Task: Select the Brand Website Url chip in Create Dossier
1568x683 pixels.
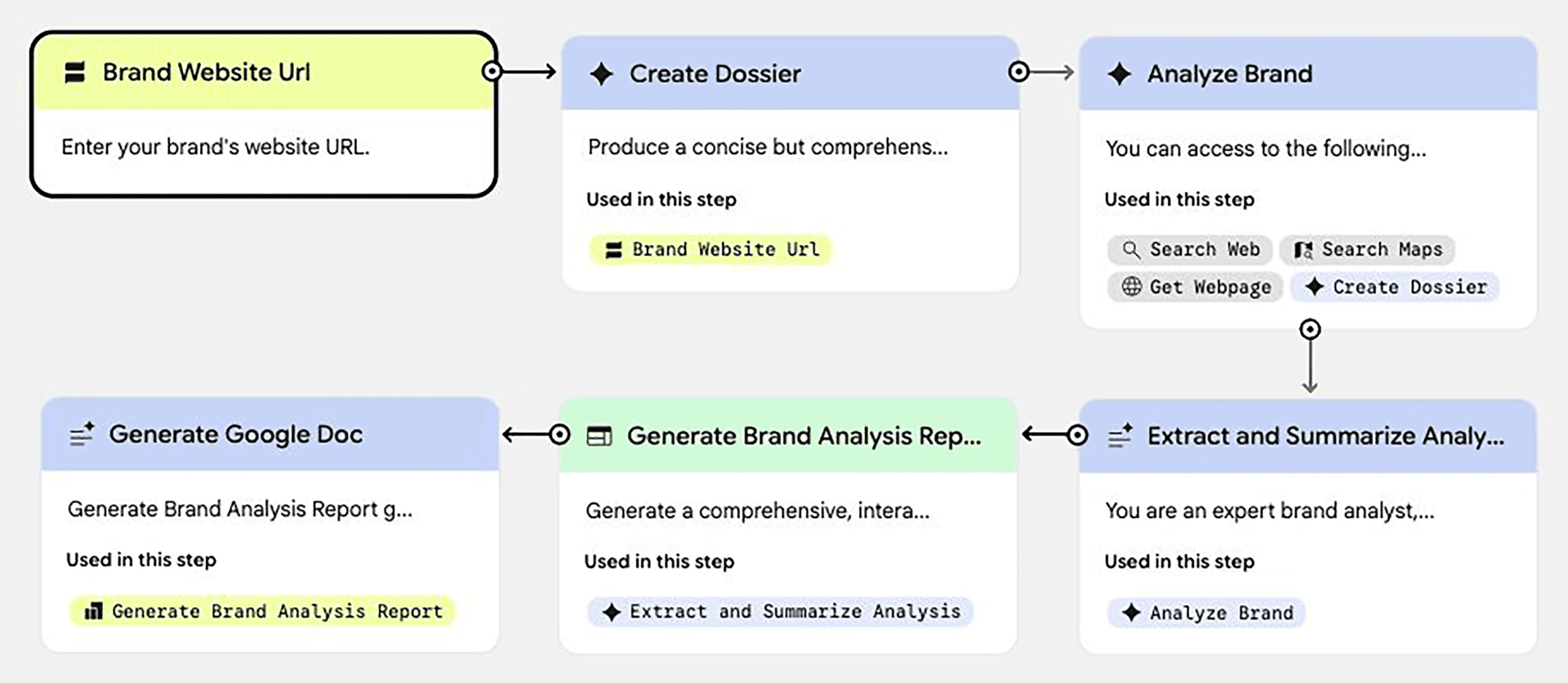Action: point(710,250)
